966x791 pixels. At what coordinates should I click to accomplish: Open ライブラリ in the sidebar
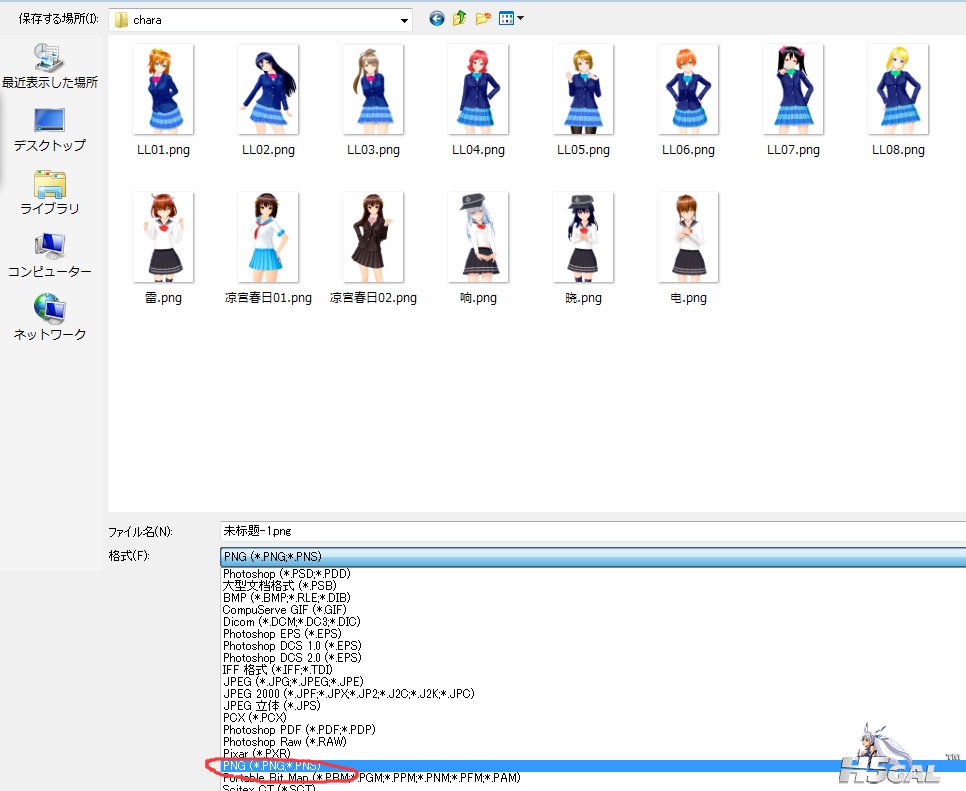click(49, 193)
